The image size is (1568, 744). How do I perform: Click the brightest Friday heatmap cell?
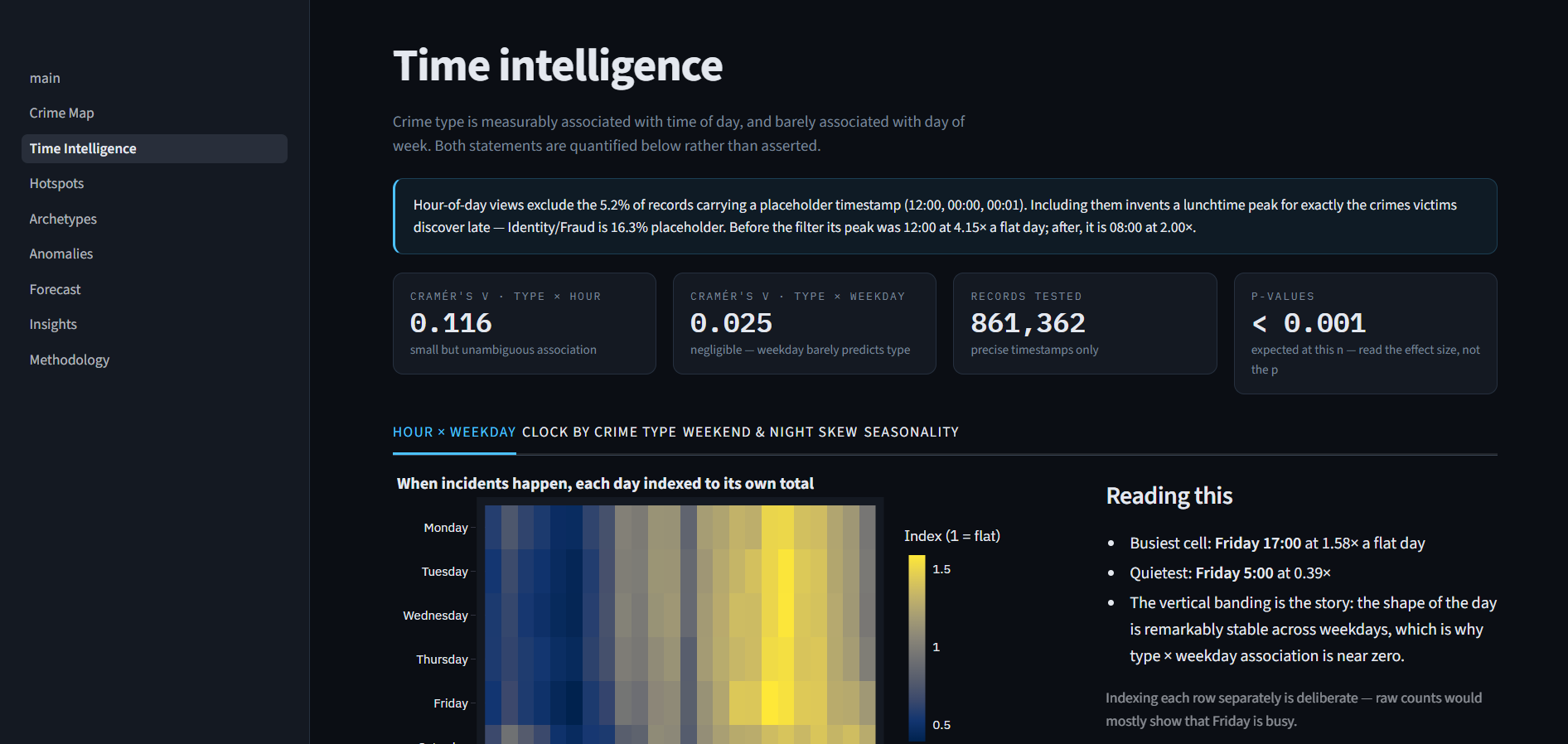tap(770, 703)
